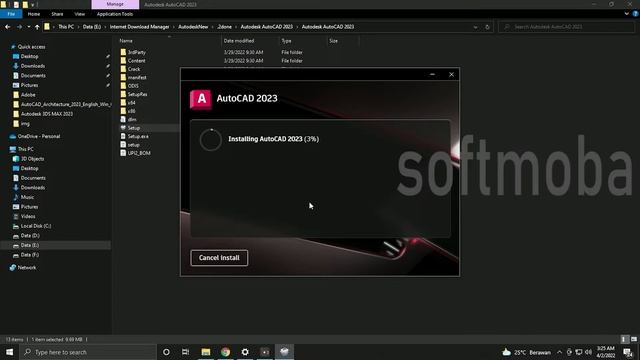Cancel the AutoCAD 2023 installation

219,258
